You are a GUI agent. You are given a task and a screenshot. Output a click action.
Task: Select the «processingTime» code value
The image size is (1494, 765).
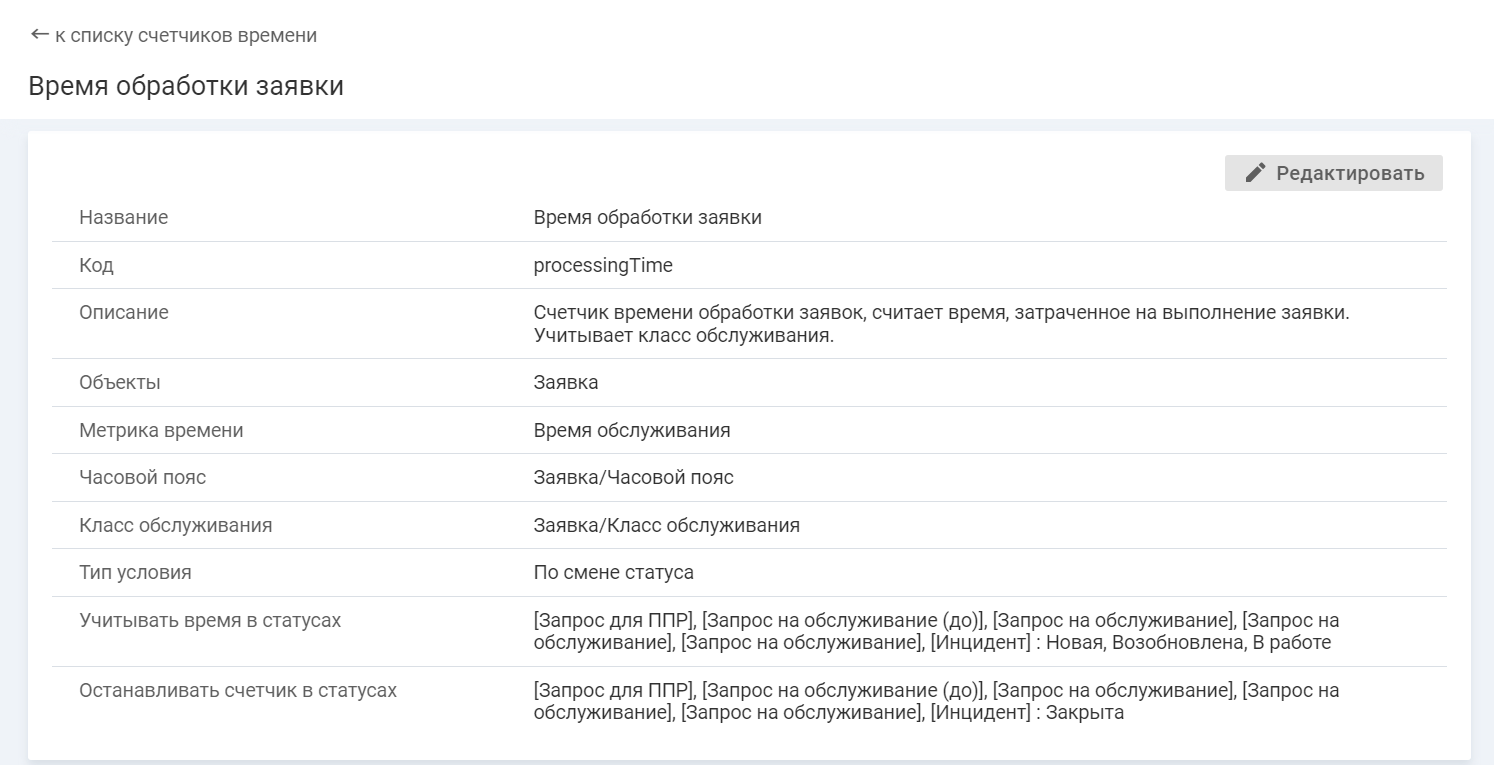pos(603,265)
